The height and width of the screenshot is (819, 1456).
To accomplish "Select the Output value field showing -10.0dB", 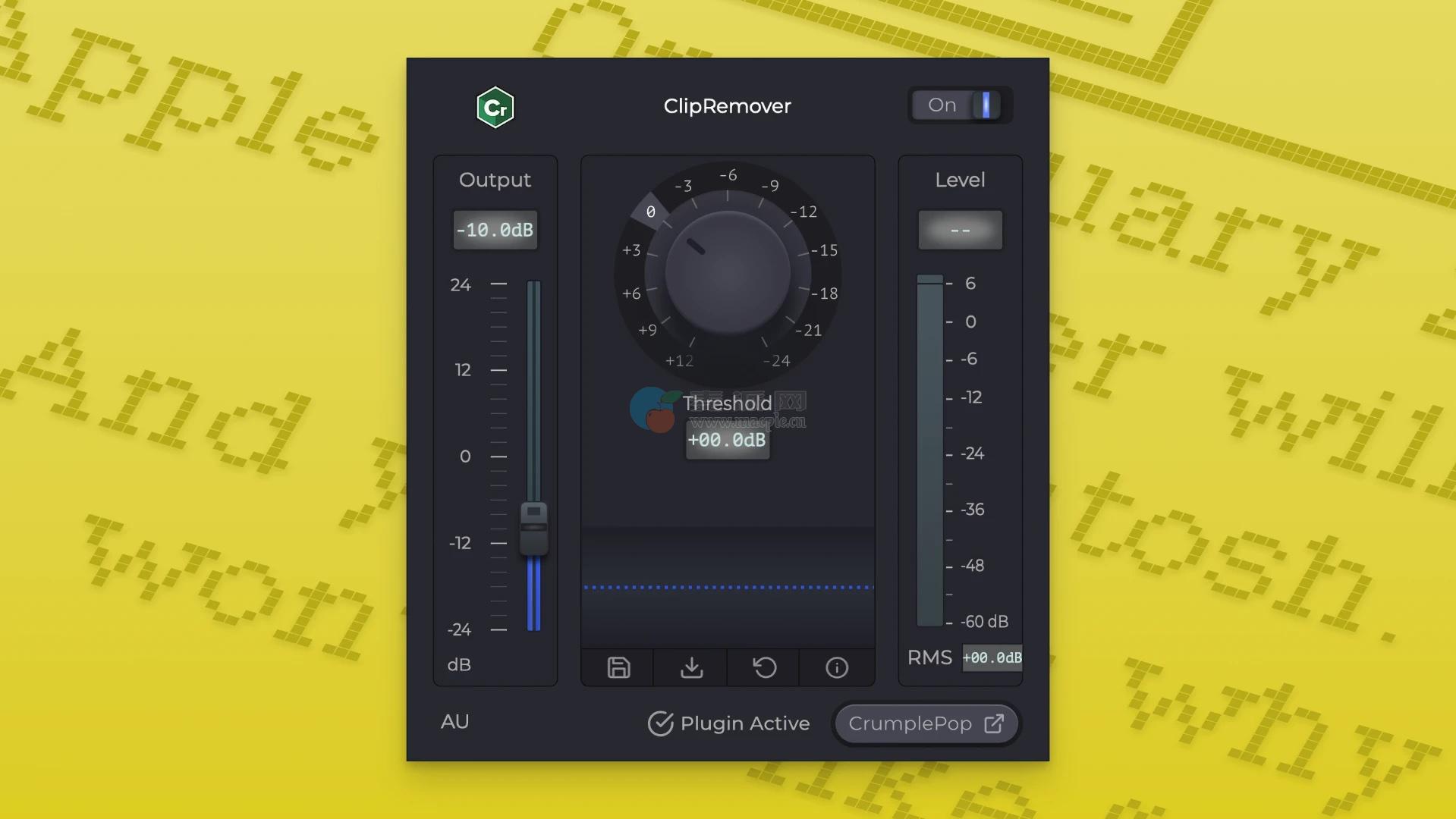I will tap(495, 230).
